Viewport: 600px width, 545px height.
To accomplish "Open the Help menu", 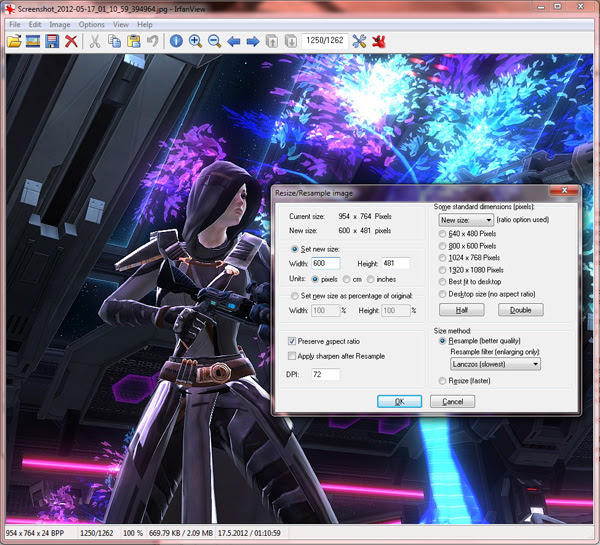I will click(x=145, y=24).
